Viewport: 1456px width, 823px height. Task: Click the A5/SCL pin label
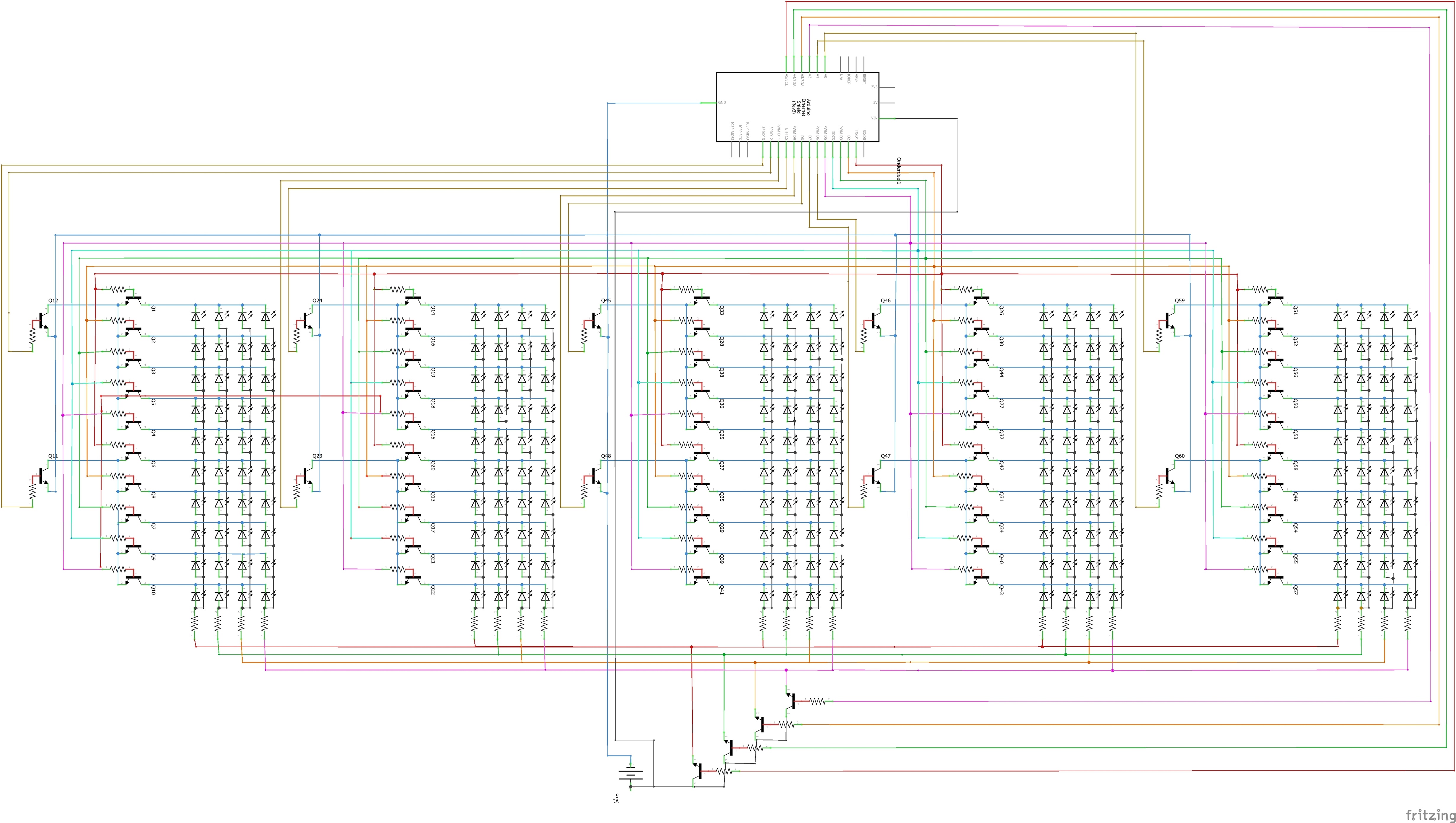787,80
